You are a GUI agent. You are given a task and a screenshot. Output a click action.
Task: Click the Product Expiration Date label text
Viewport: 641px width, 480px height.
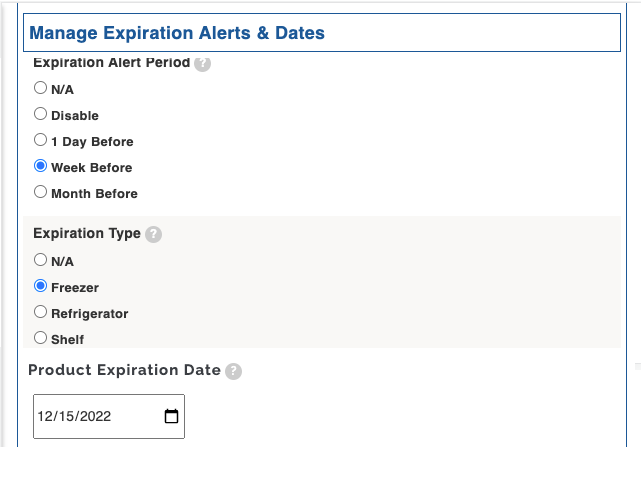pyautogui.click(x=124, y=370)
